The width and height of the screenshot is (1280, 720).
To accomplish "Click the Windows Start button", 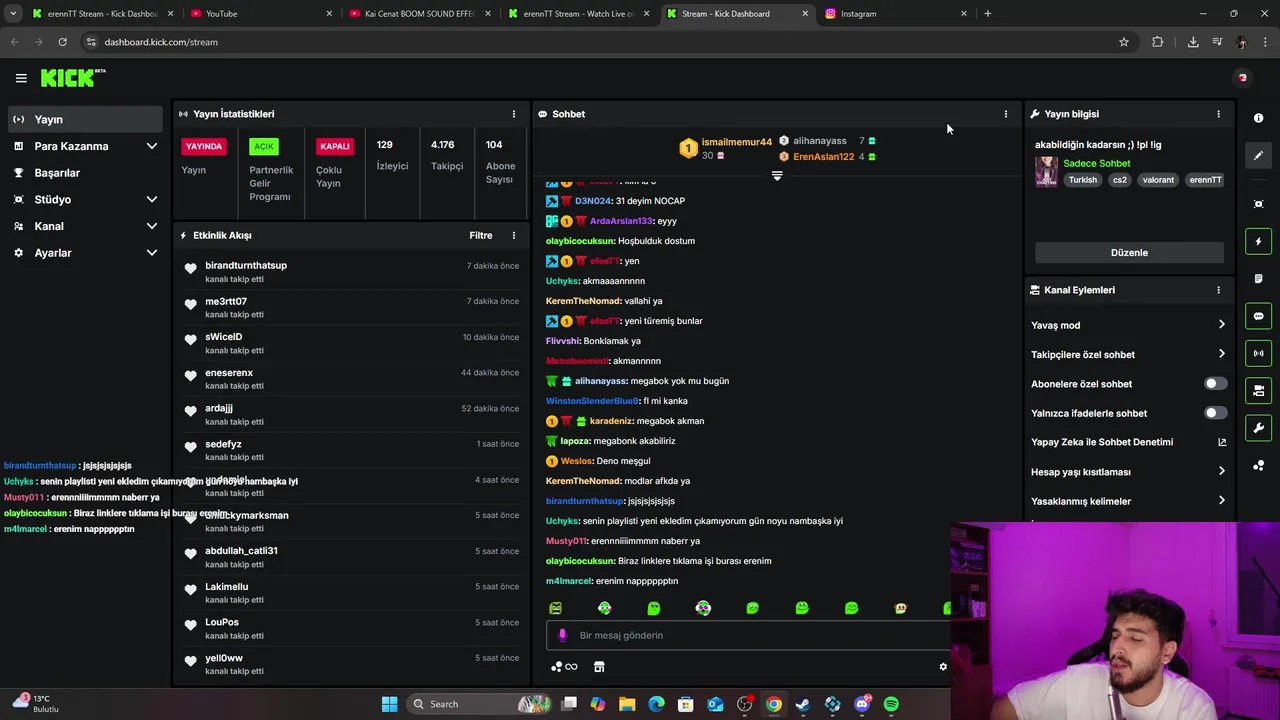I will [389, 704].
